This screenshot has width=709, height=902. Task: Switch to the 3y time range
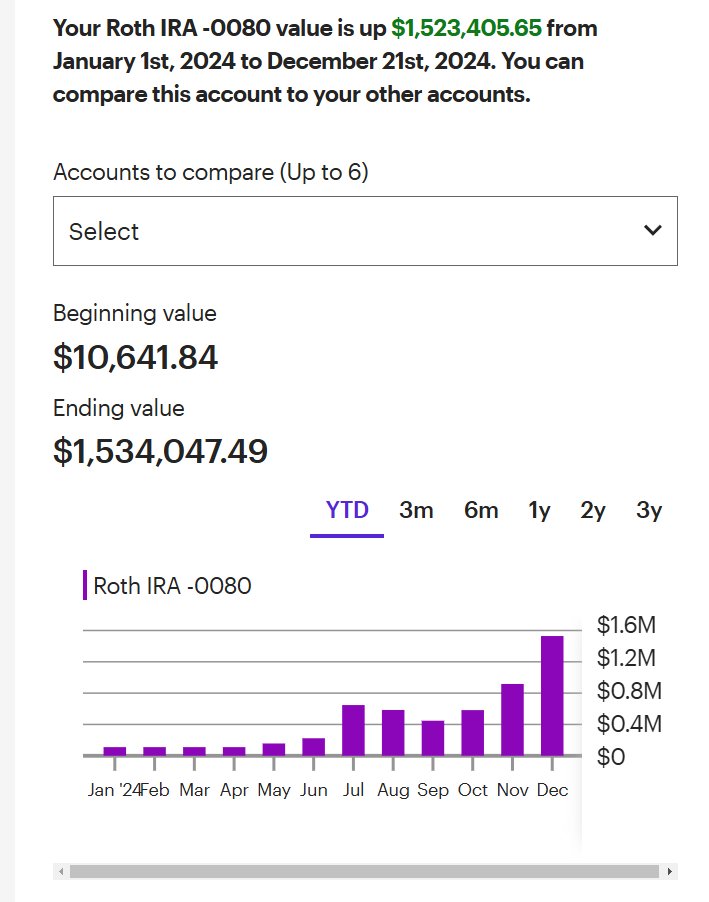tap(649, 510)
